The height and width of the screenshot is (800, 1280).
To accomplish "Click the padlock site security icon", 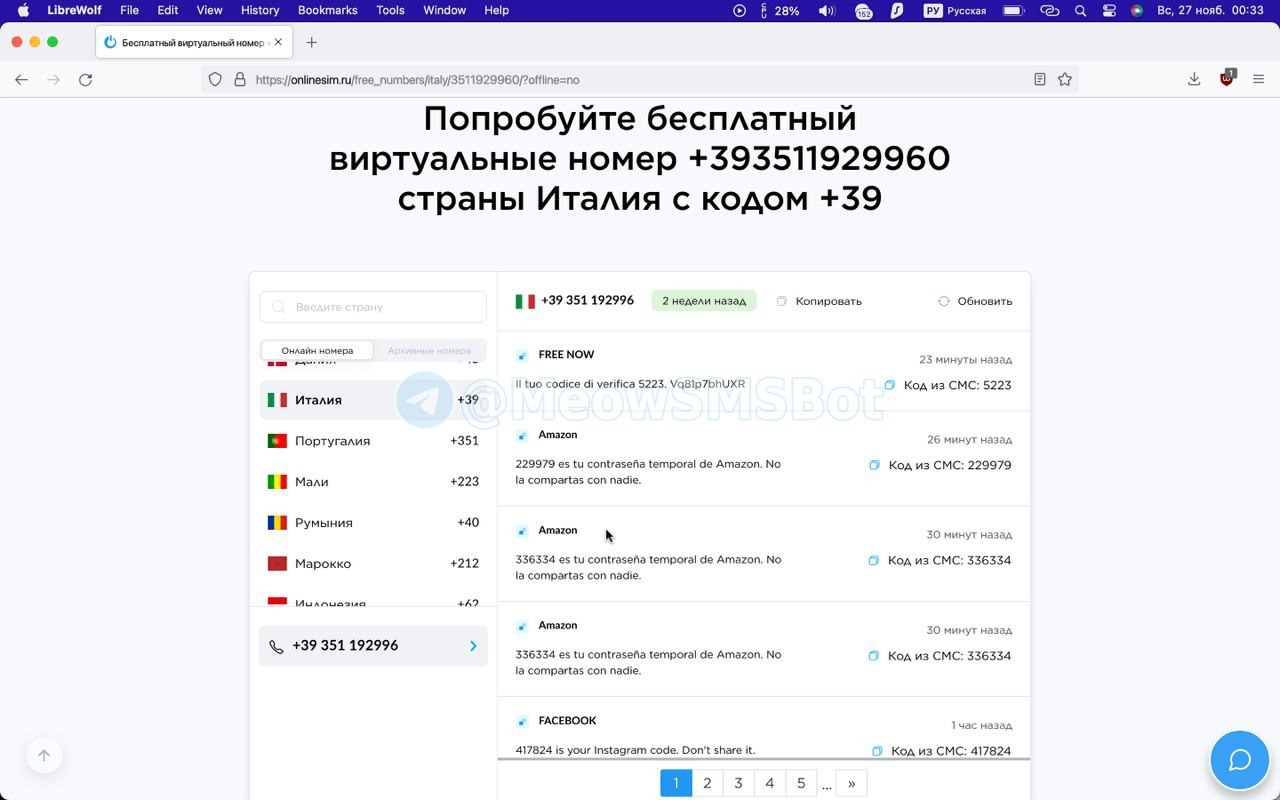I will (240, 80).
